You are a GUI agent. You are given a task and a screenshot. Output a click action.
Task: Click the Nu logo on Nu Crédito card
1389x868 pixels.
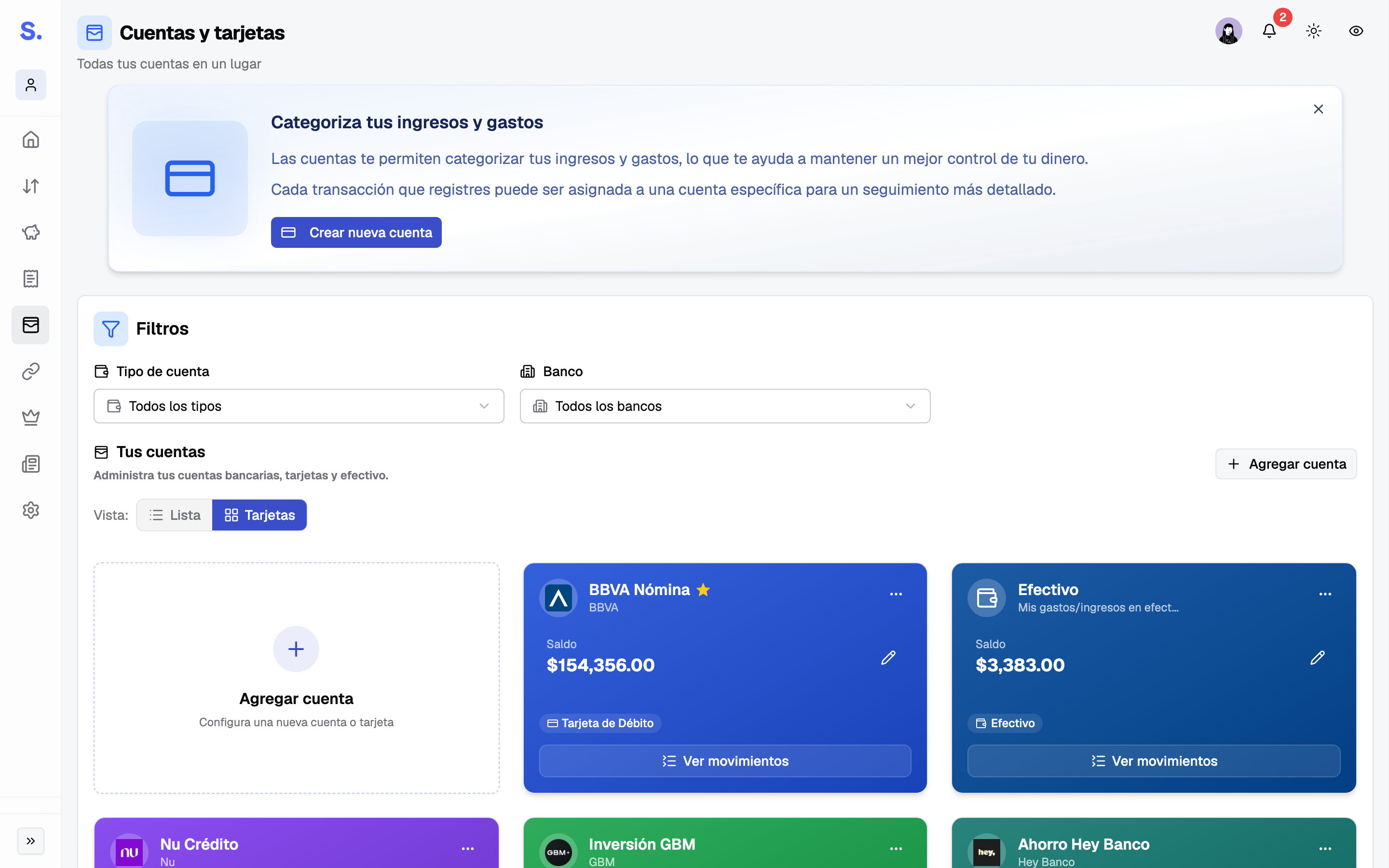129,852
